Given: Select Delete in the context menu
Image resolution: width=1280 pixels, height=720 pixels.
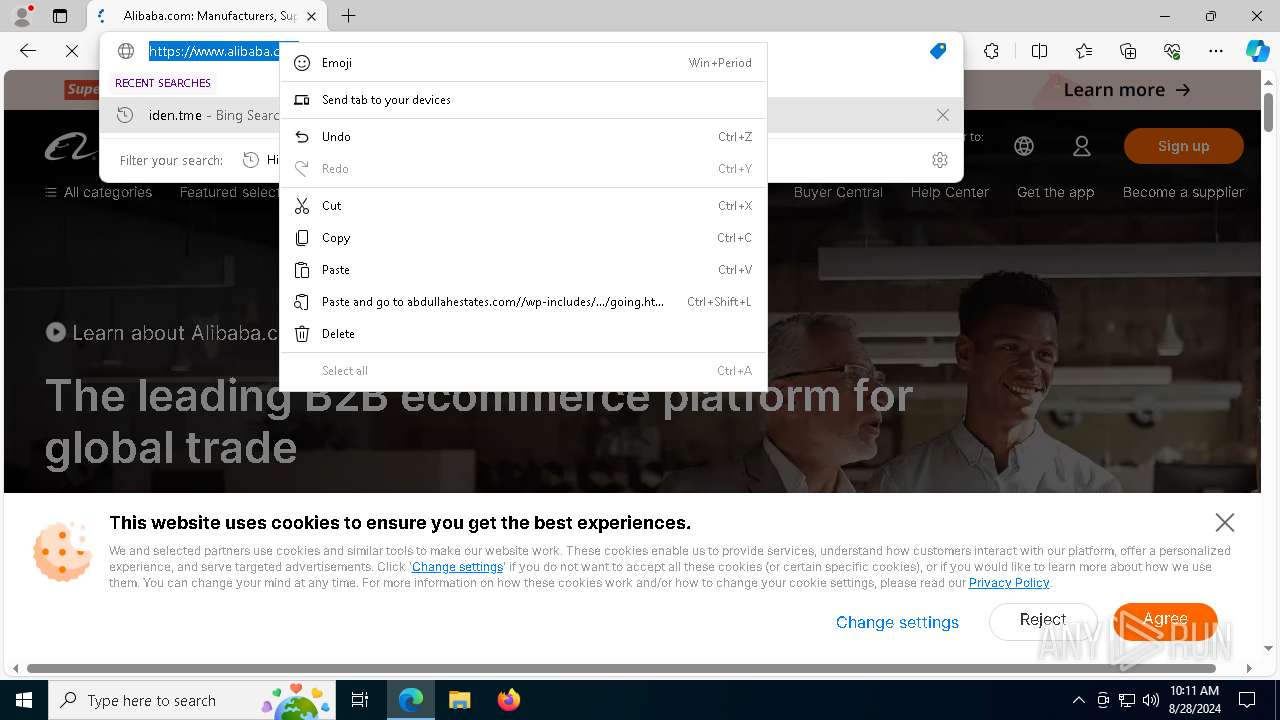Looking at the screenshot, I should [523, 334].
